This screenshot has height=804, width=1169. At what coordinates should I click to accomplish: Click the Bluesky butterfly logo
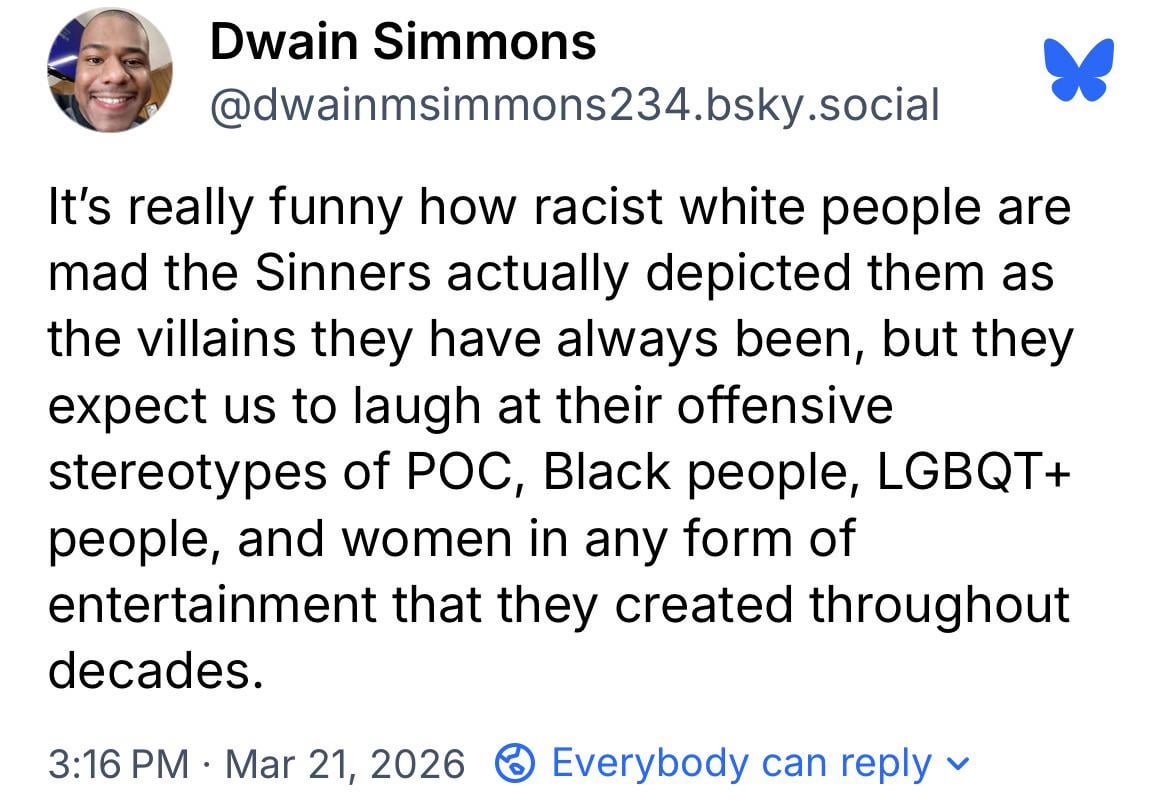(1078, 69)
